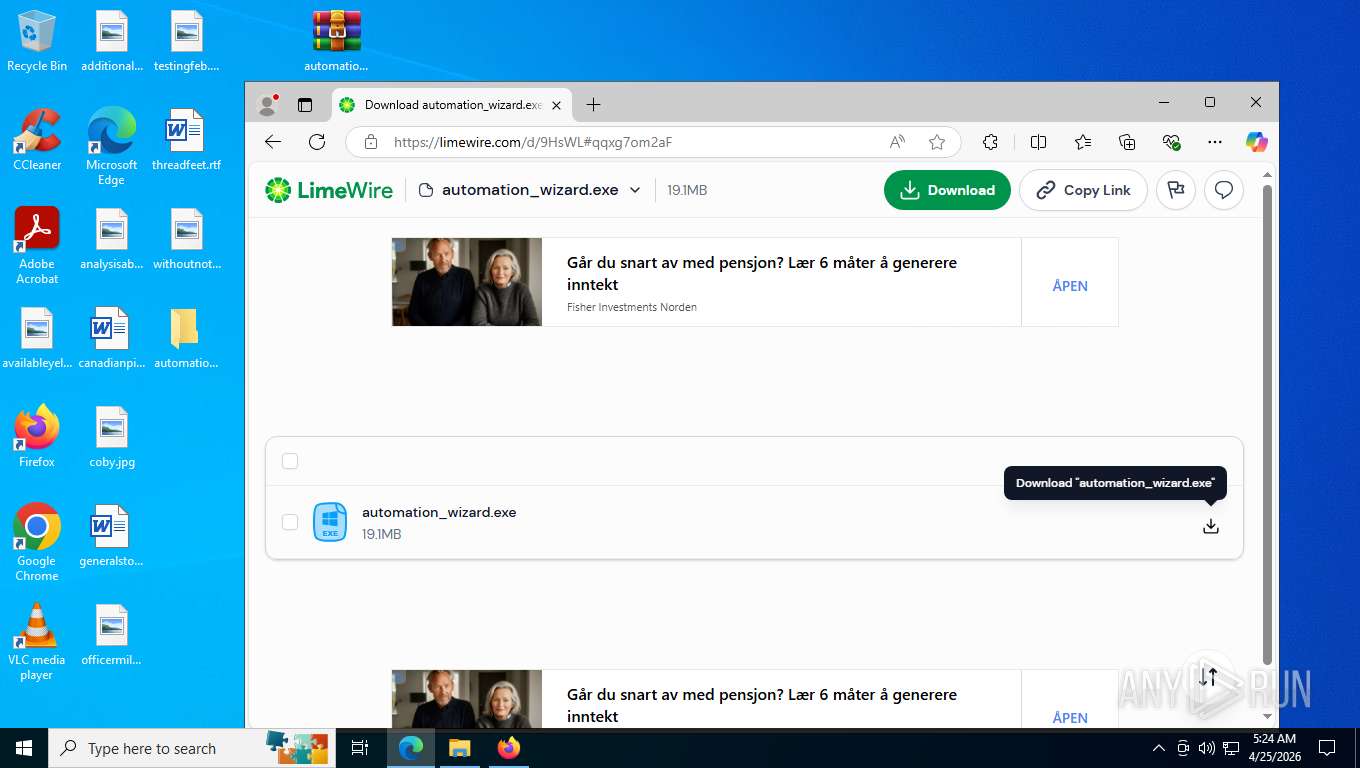Show hidden system tray icons

tap(1159, 748)
